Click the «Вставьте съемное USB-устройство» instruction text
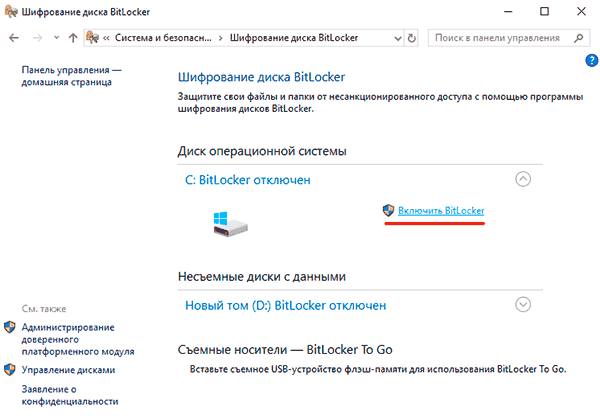 [x=378, y=369]
